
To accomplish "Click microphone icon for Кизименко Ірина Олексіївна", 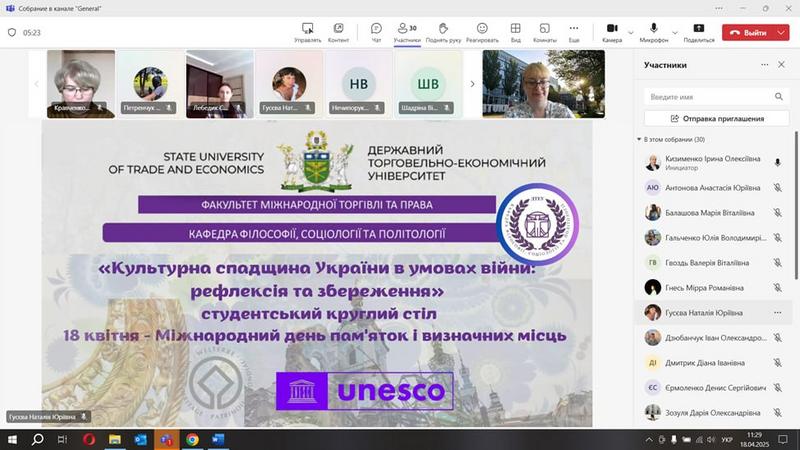I will 778,163.
